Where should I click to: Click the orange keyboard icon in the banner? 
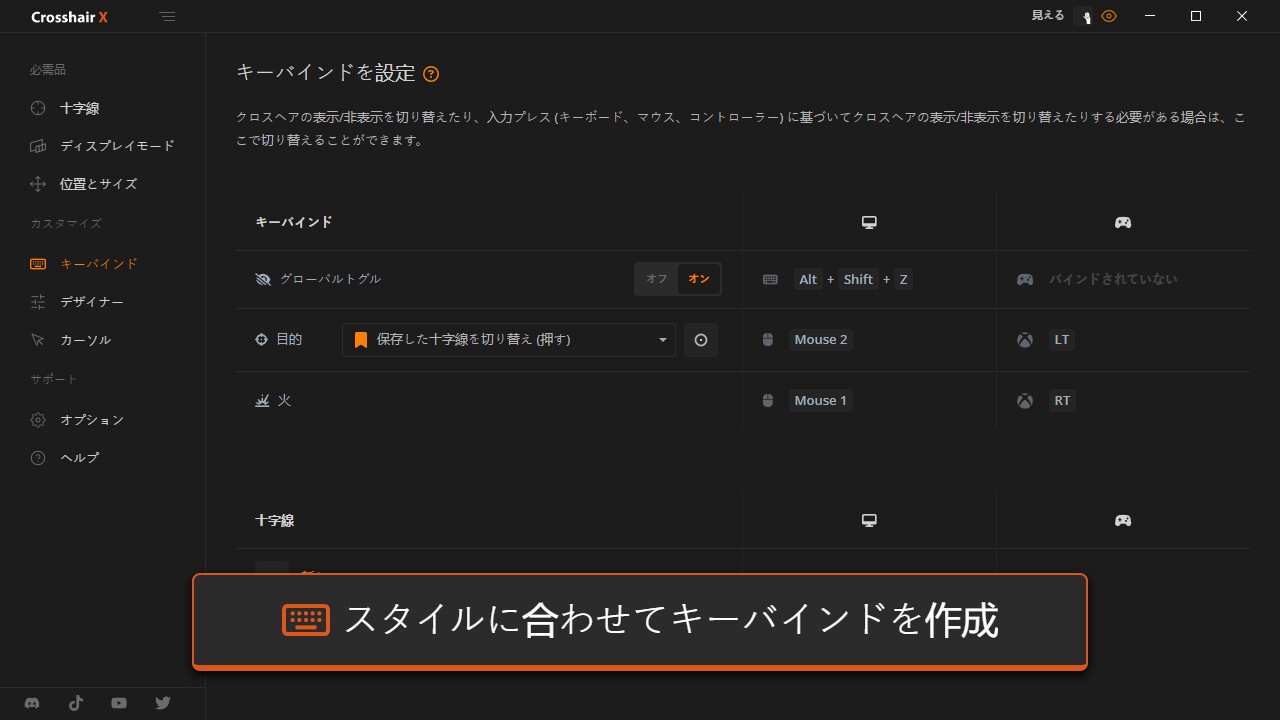305,620
